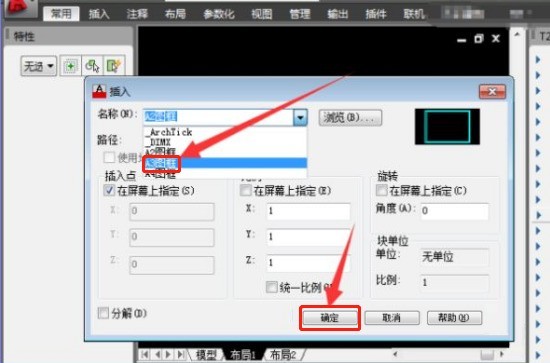
Task: Restore down the drawing document window
Action: tap(479, 39)
